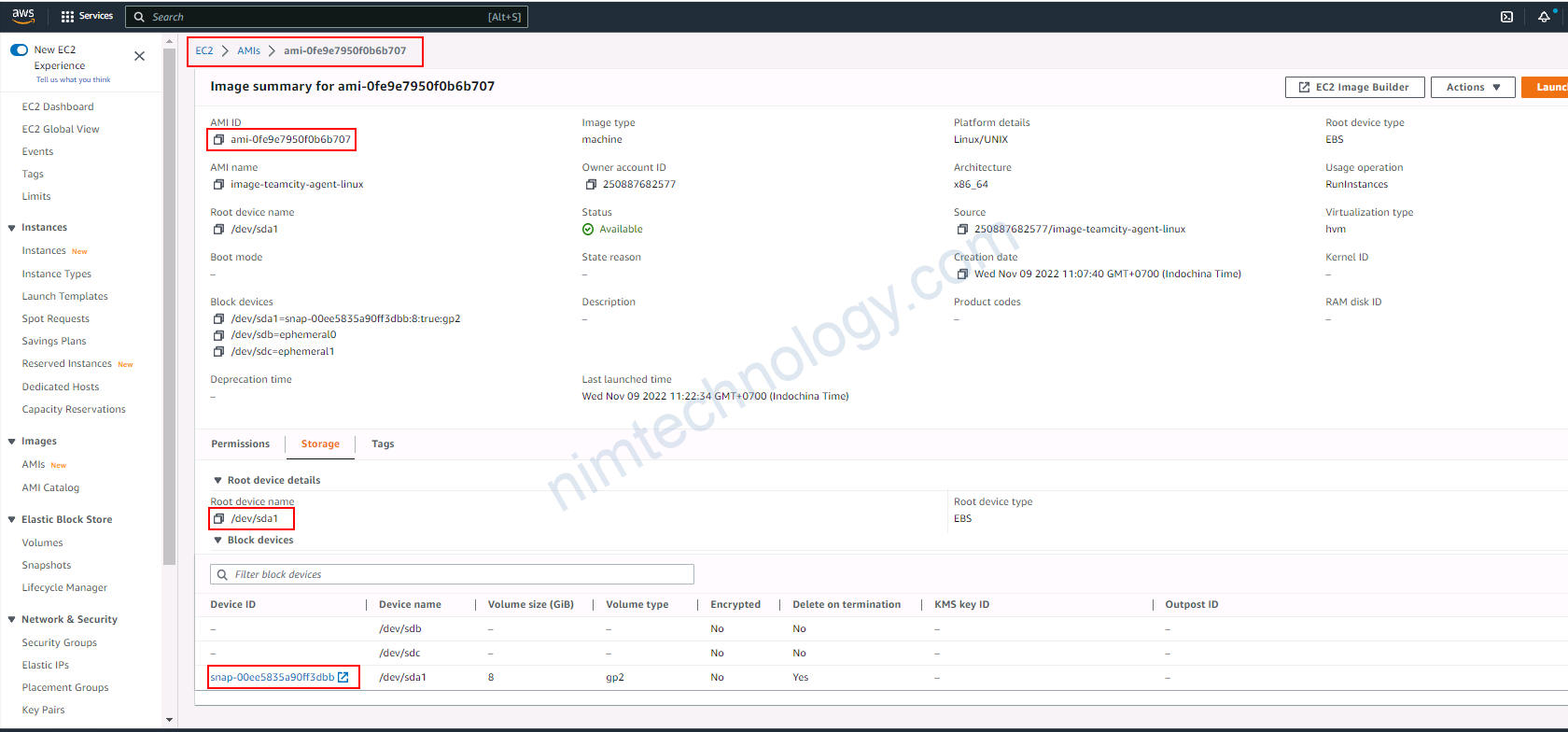Open EC2 Global View
1568x732 pixels.
[x=61, y=129]
